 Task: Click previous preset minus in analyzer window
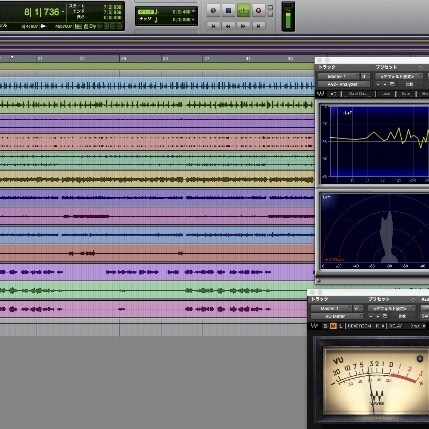378,84
